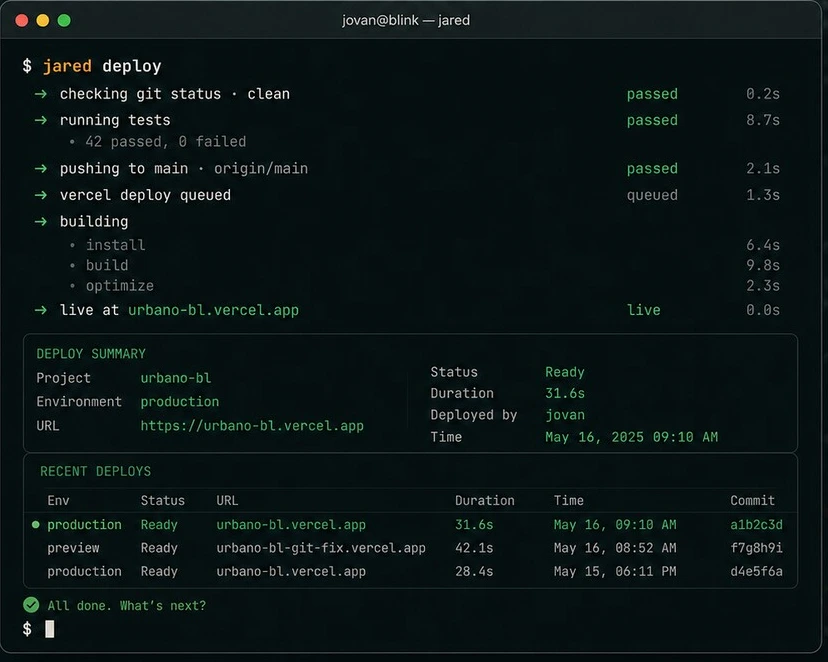The height and width of the screenshot is (662, 828).
Task: Open urbano-bl-git-fix.vercel.app preview URL
Action: click(x=321, y=548)
